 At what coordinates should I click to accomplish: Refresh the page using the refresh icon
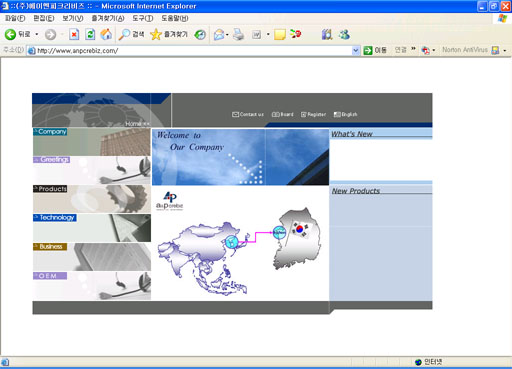[90, 34]
